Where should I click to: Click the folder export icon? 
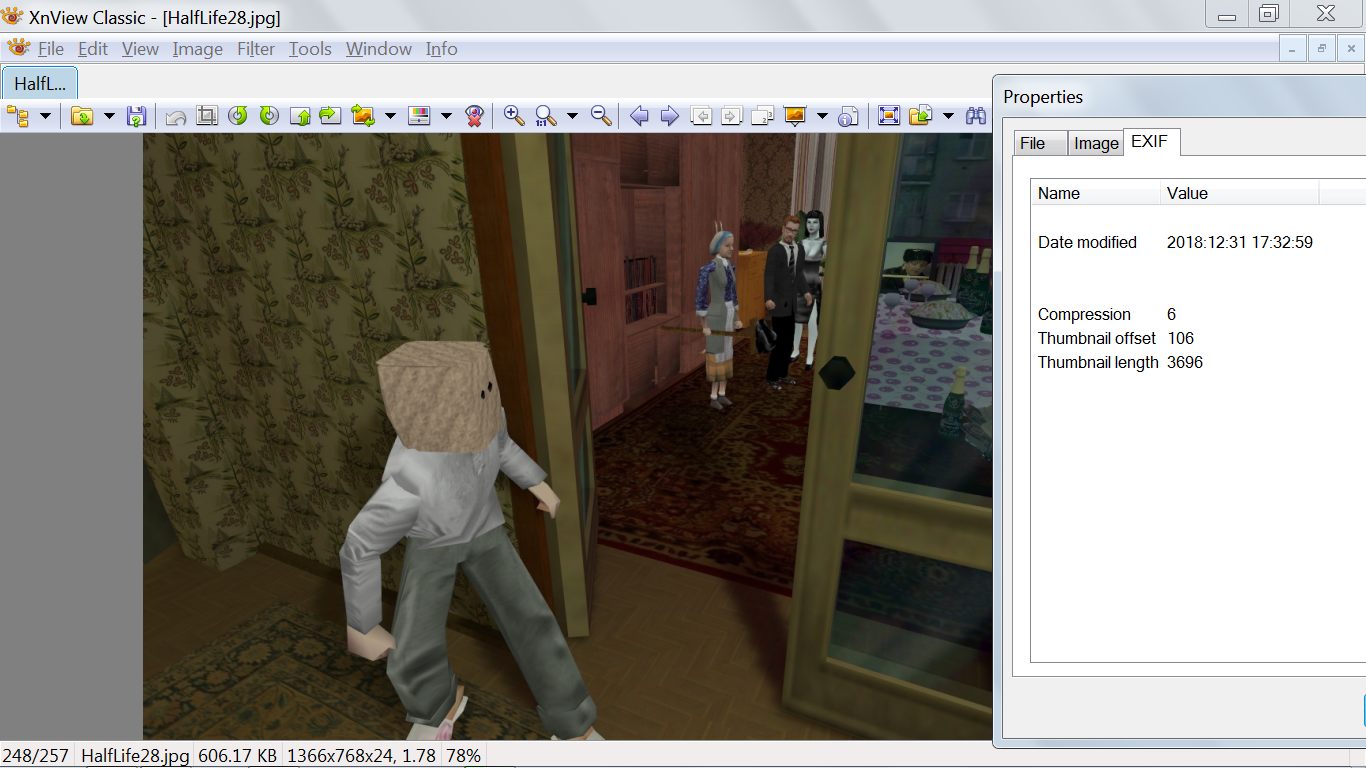(921, 116)
